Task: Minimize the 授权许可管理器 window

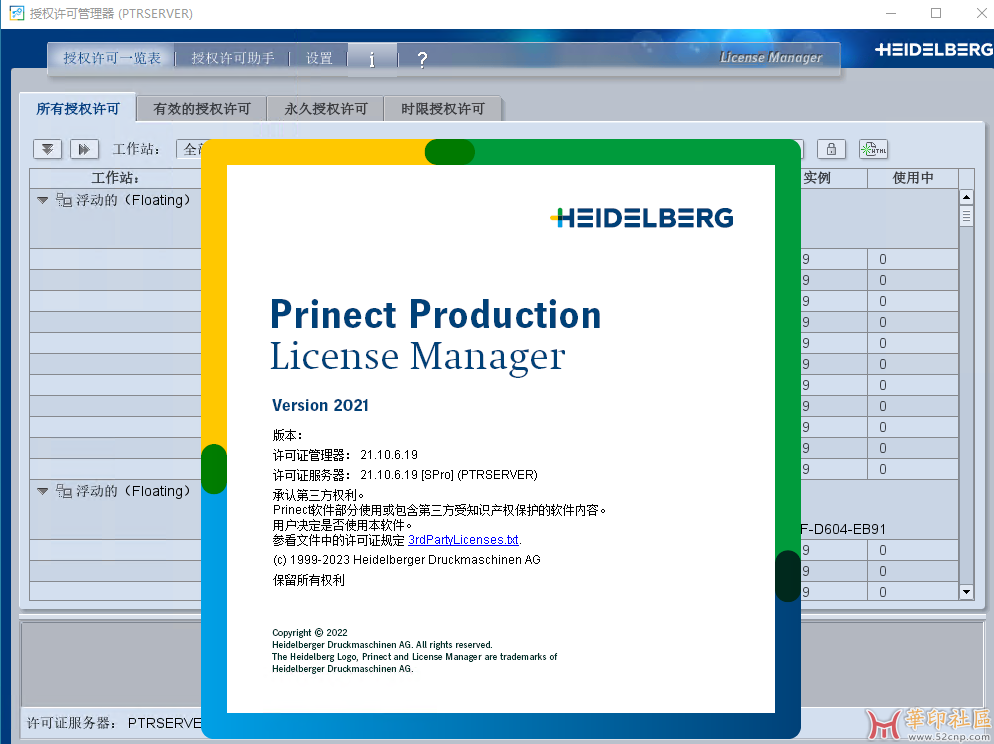Action: tap(891, 13)
